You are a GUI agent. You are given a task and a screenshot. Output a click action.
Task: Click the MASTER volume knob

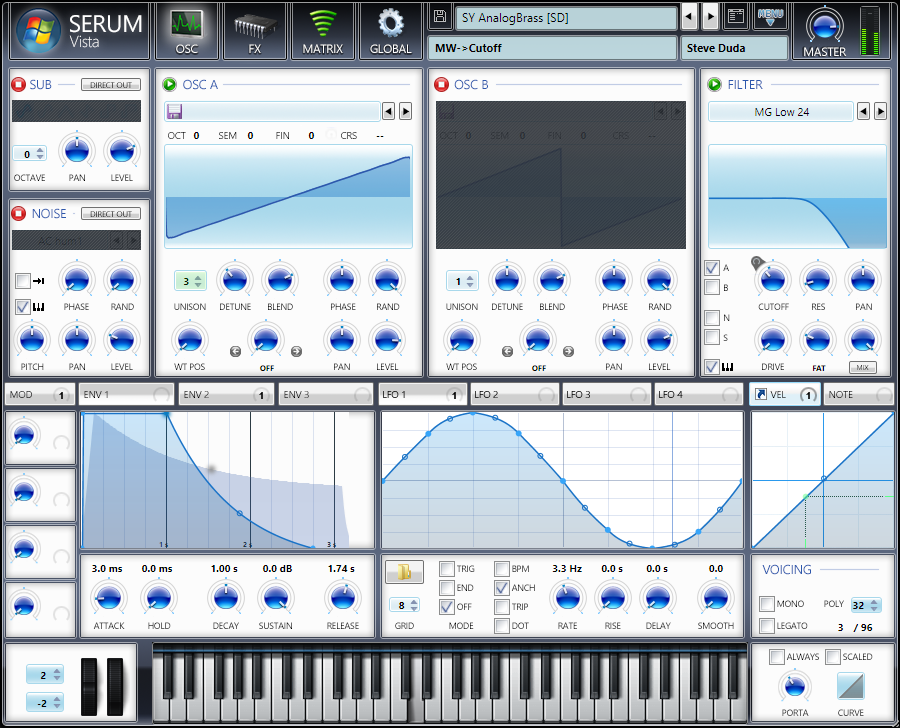point(825,26)
